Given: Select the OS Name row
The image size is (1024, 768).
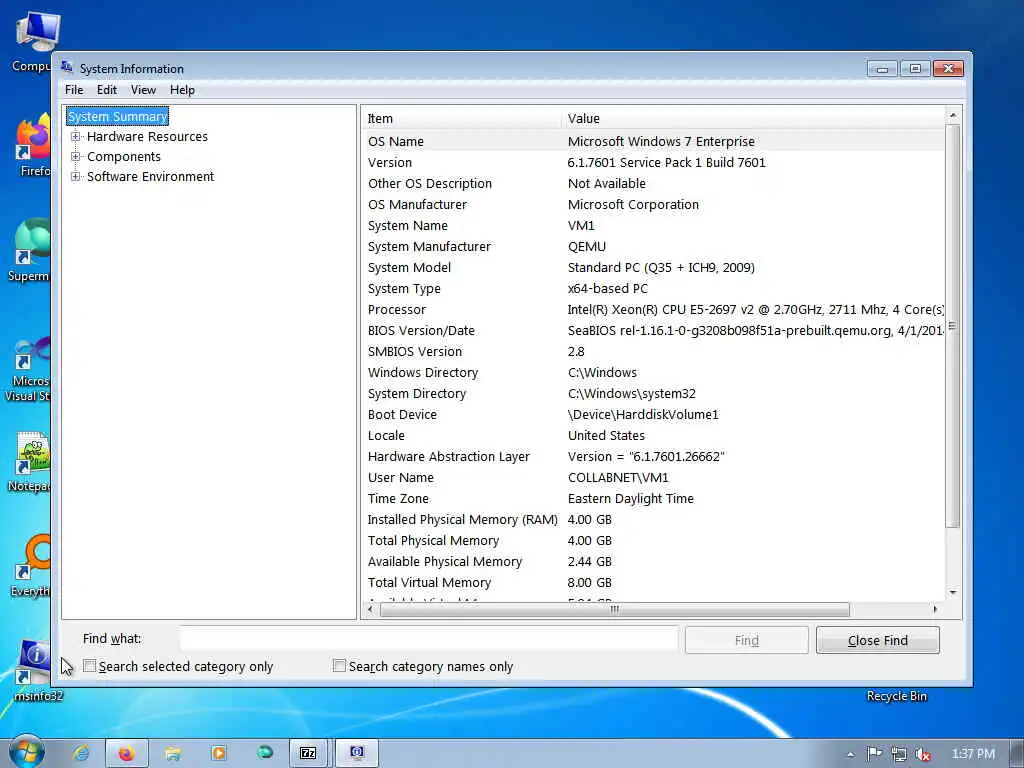Looking at the screenshot, I should (653, 141).
